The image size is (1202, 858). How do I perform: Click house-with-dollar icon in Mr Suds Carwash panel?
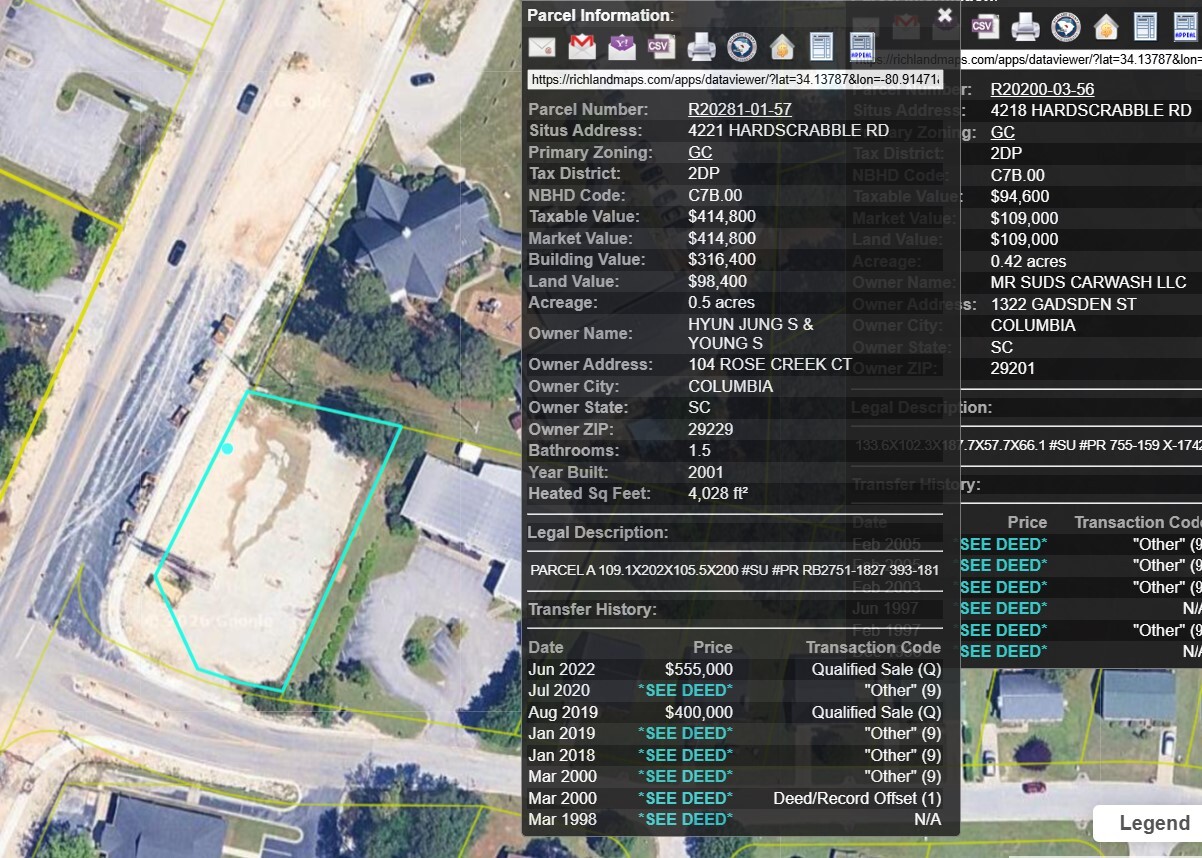click(x=1105, y=26)
